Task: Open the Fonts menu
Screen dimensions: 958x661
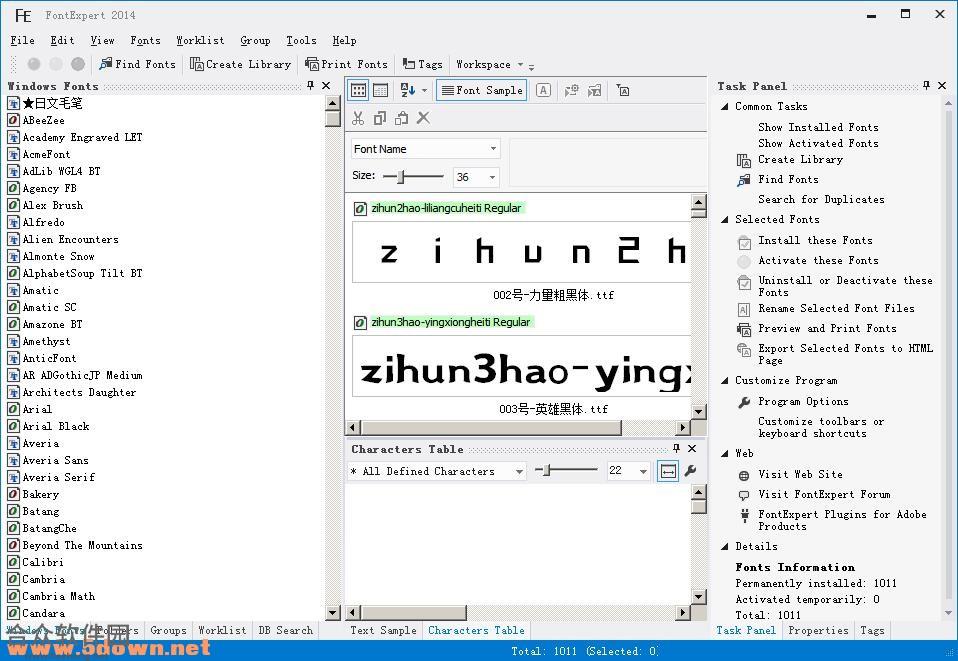Action: 145,40
